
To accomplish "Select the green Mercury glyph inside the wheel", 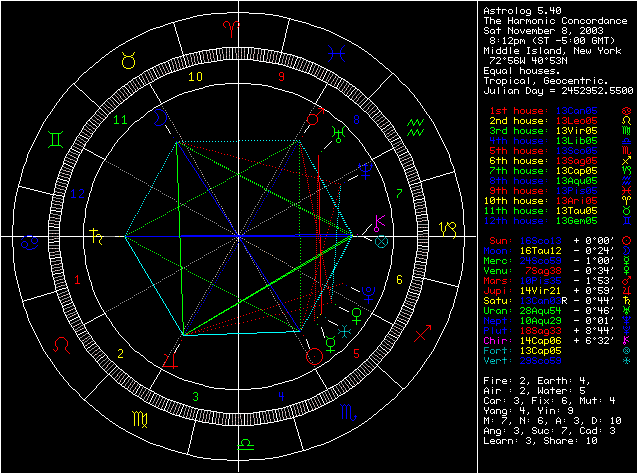I will (x=331, y=344).
